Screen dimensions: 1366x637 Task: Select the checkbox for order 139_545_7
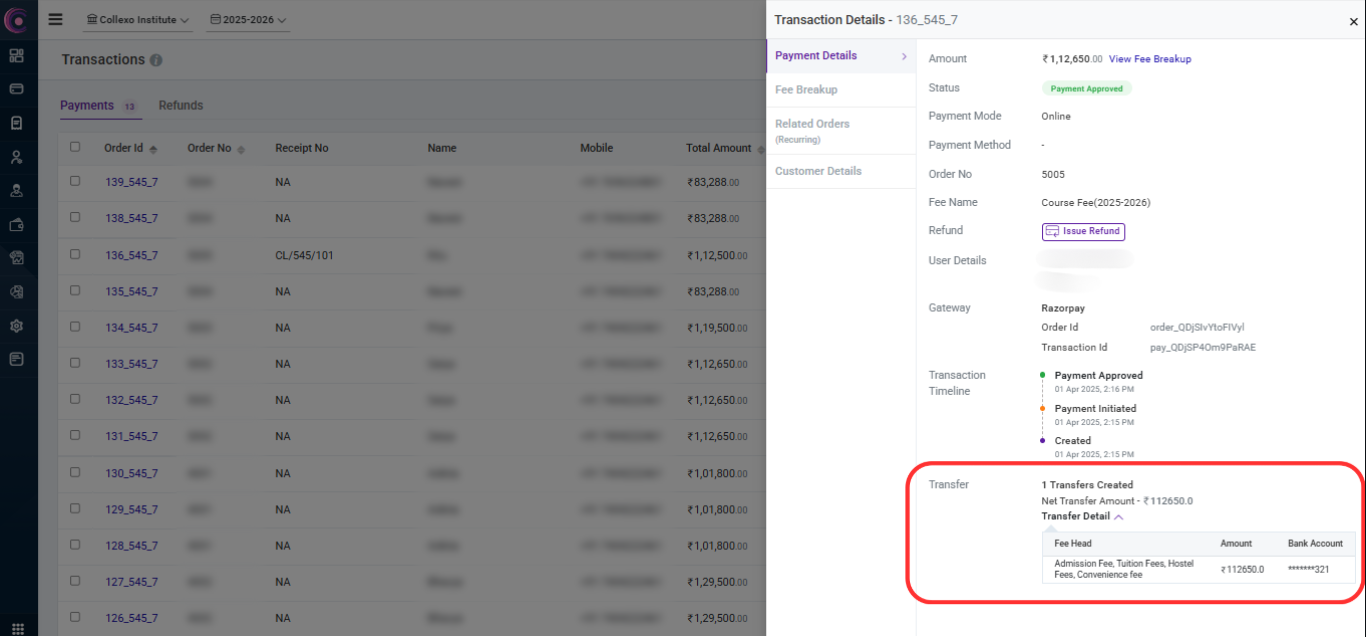point(75,182)
